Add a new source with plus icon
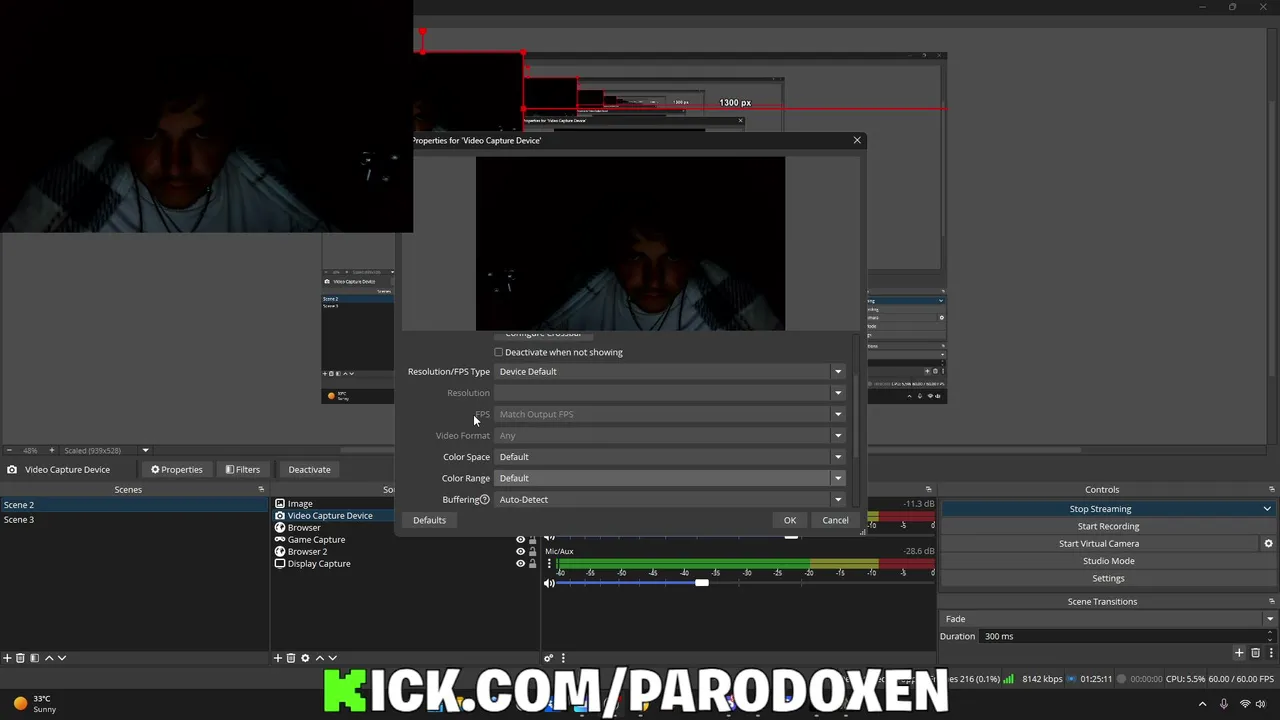Viewport: 1280px width, 720px height. 278,658
